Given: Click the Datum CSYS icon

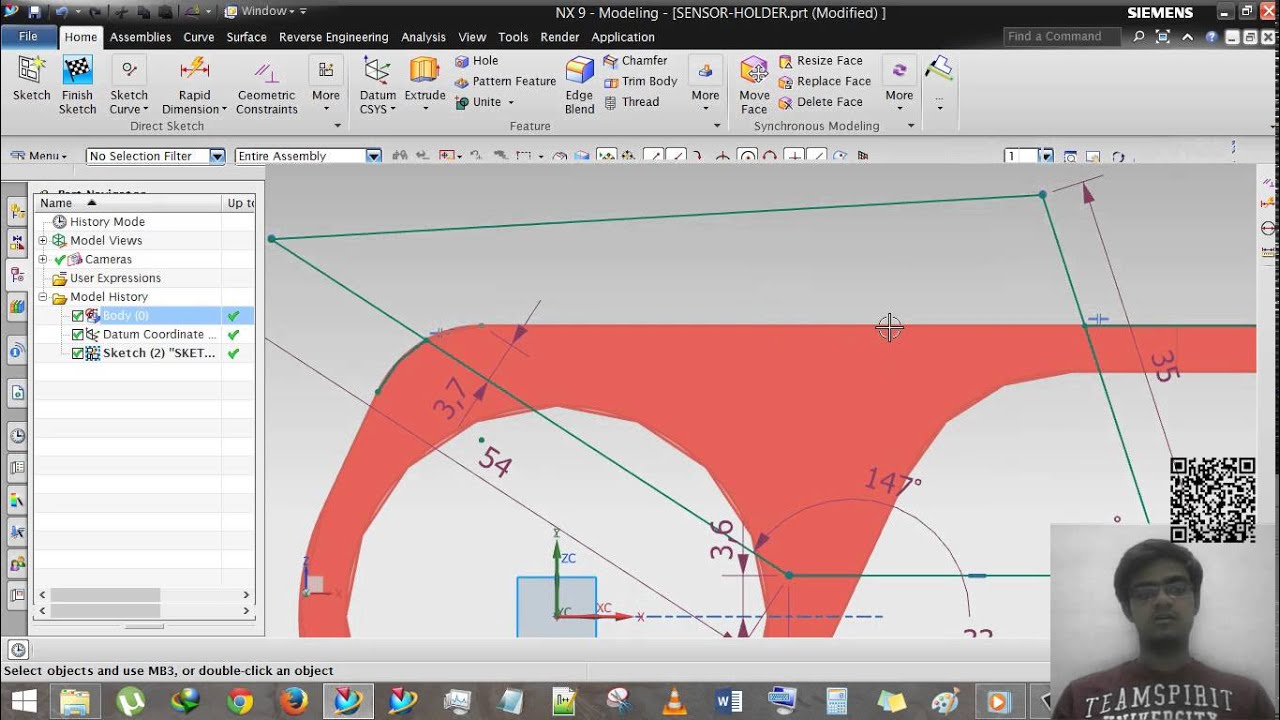Looking at the screenshot, I should pos(378,70).
